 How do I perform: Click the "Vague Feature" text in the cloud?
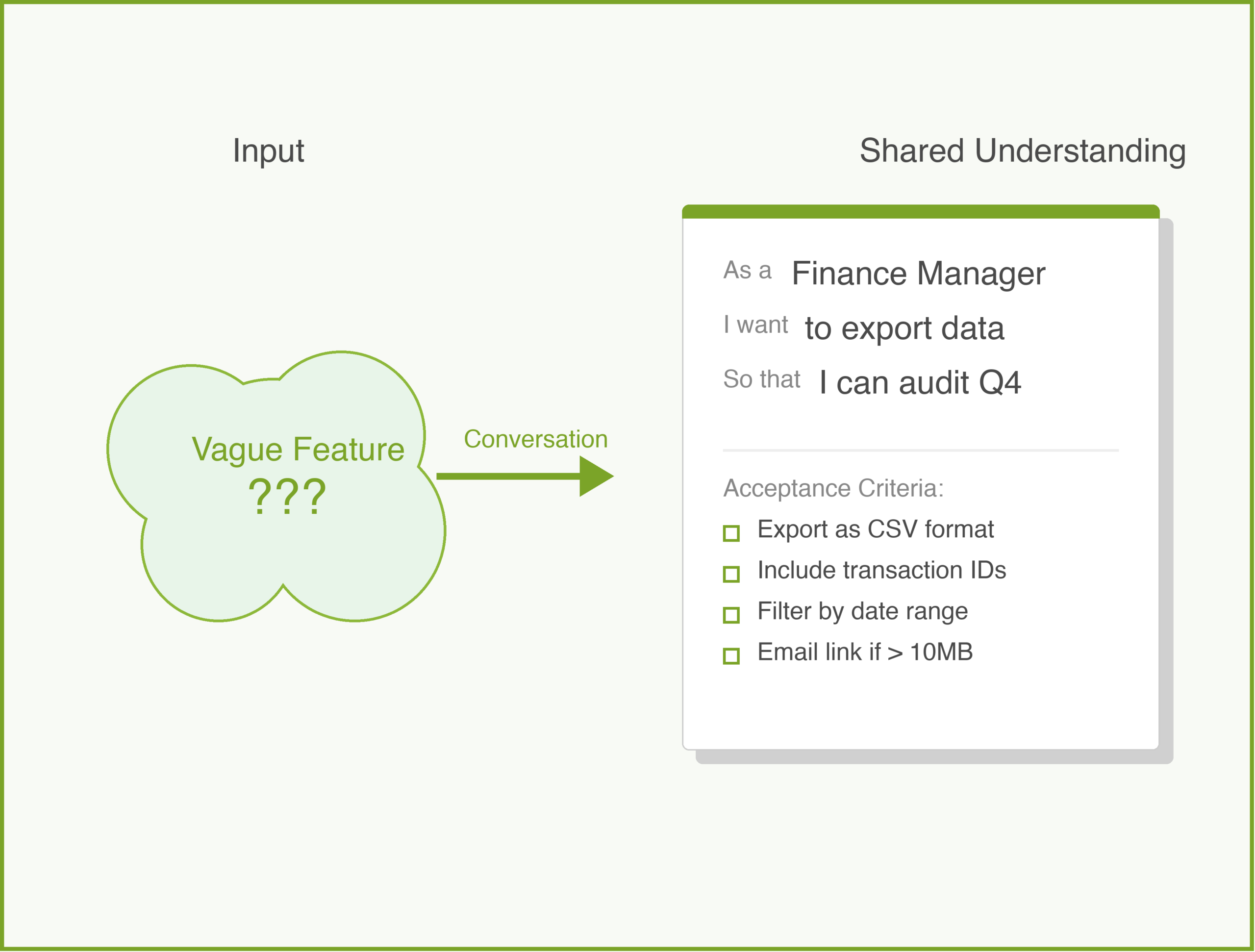pyautogui.click(x=298, y=450)
